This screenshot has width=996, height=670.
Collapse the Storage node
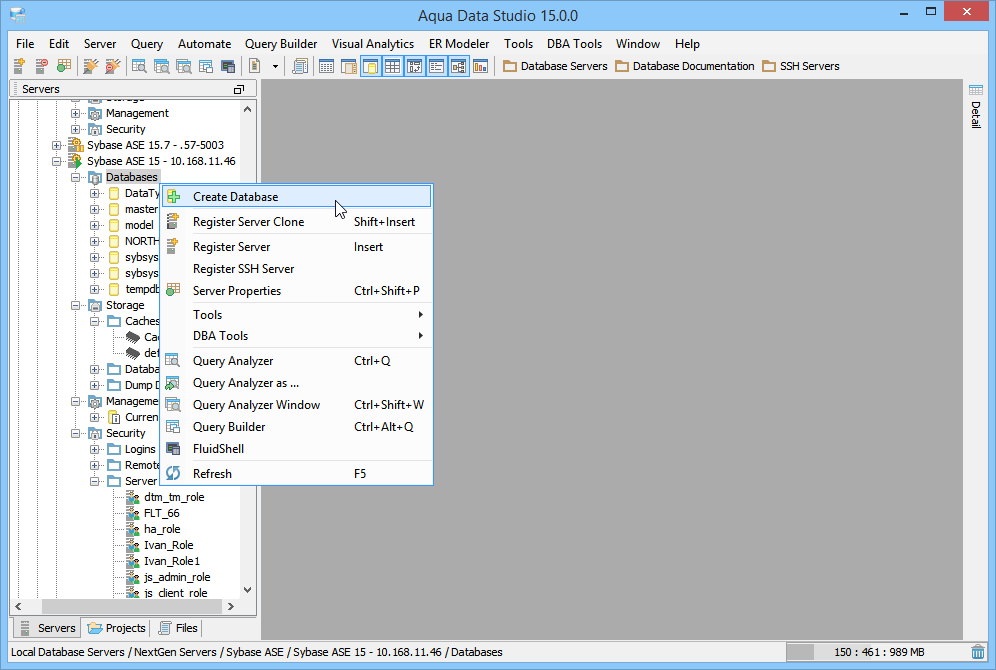(76, 305)
